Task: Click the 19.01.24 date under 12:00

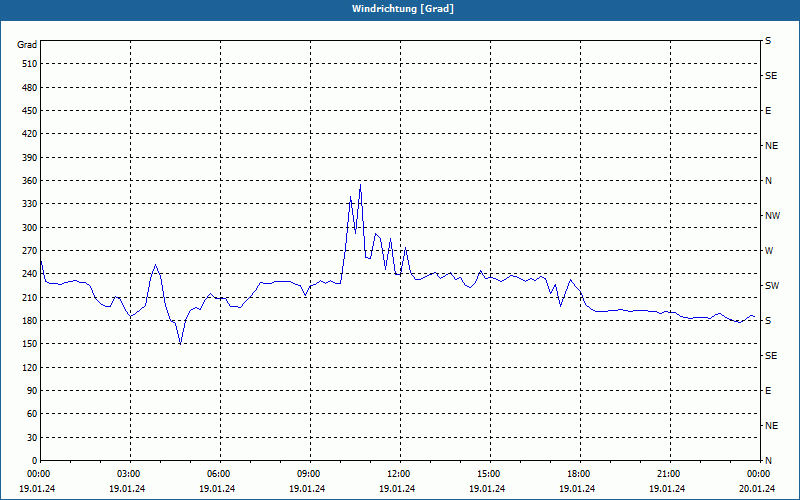Action: pyautogui.click(x=397, y=488)
